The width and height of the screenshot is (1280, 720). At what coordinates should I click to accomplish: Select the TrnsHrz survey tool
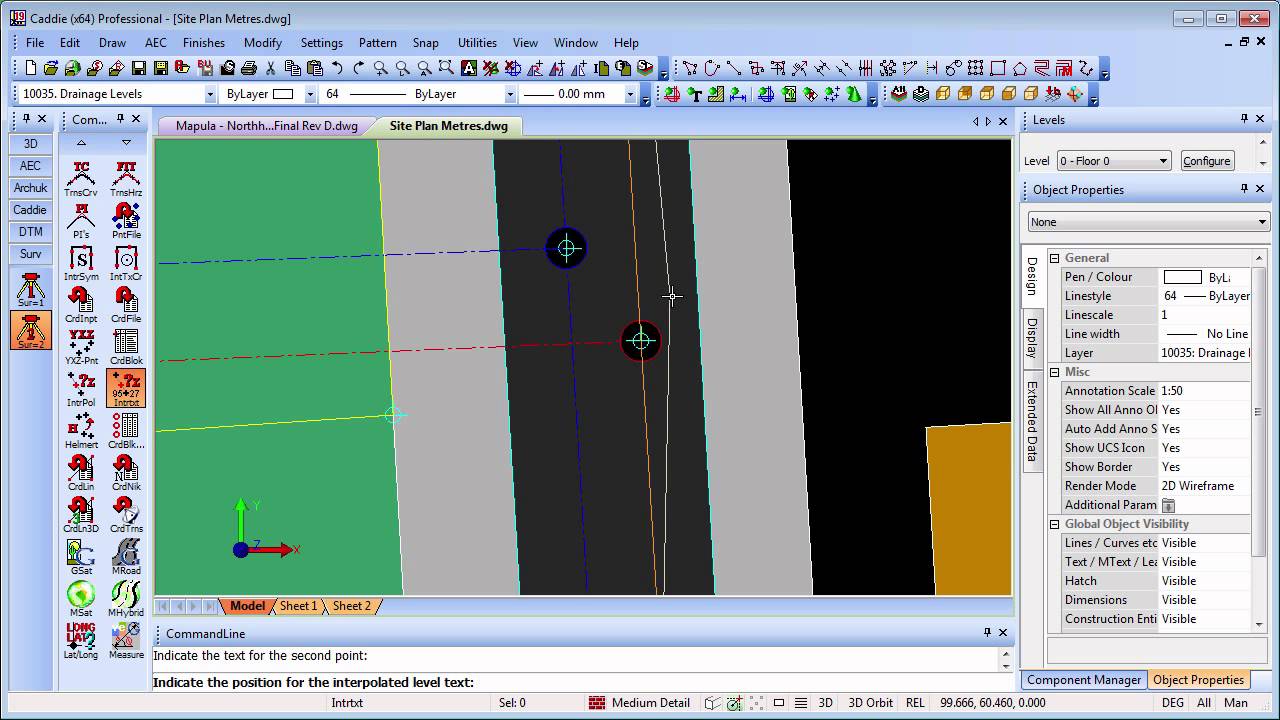pyautogui.click(x=126, y=178)
